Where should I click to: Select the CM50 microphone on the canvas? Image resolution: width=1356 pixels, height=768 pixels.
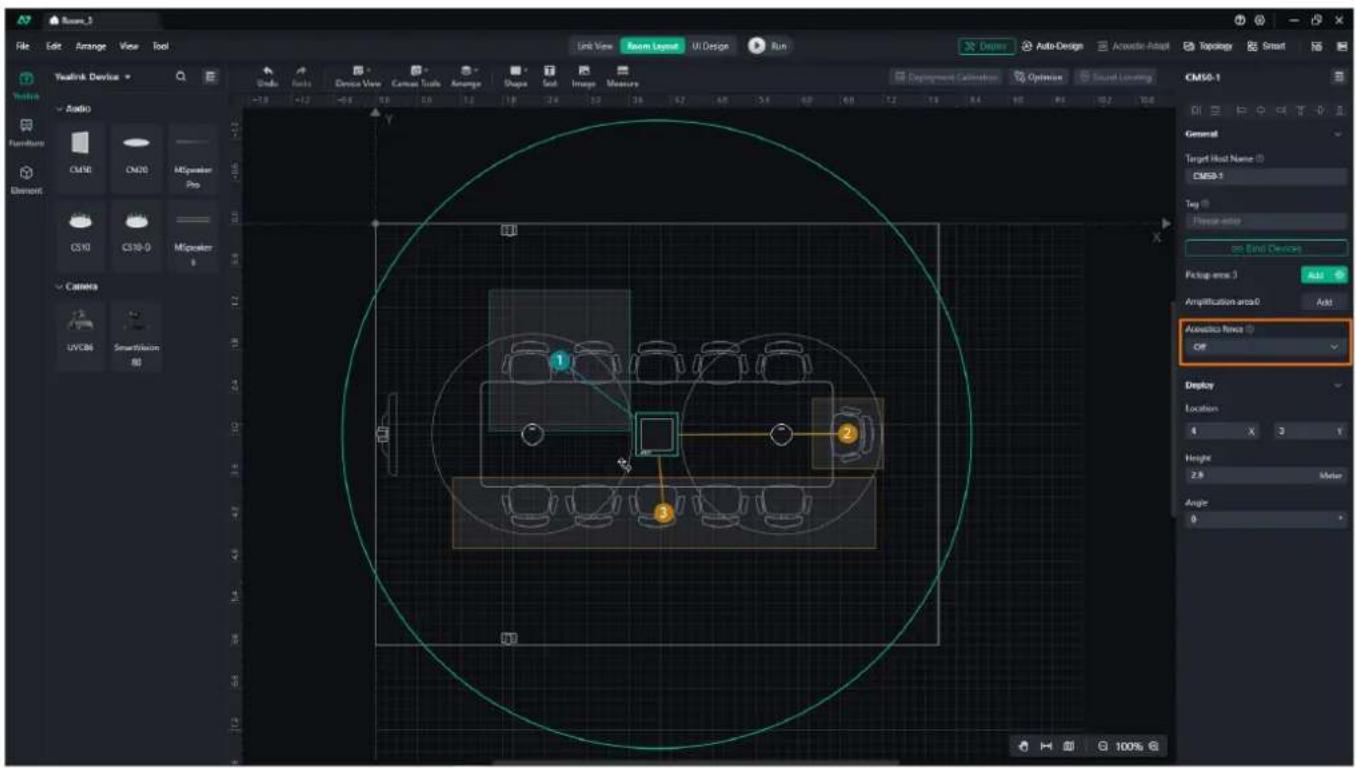pos(657,434)
